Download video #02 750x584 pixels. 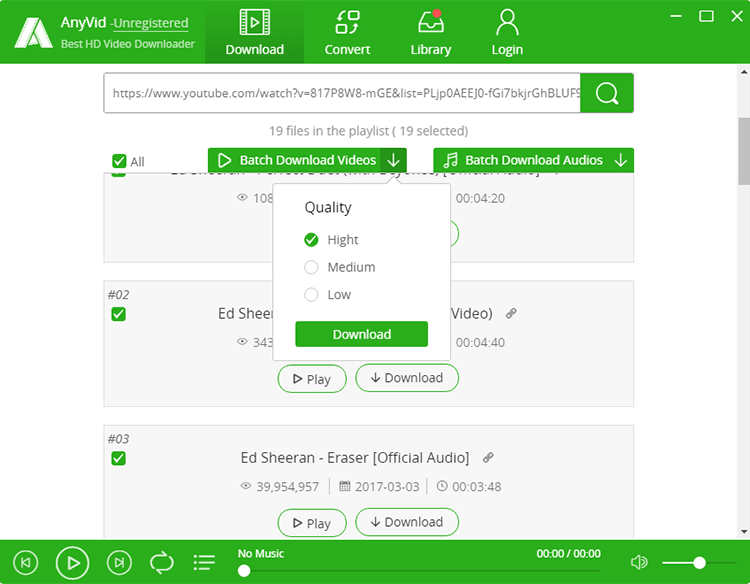(407, 378)
